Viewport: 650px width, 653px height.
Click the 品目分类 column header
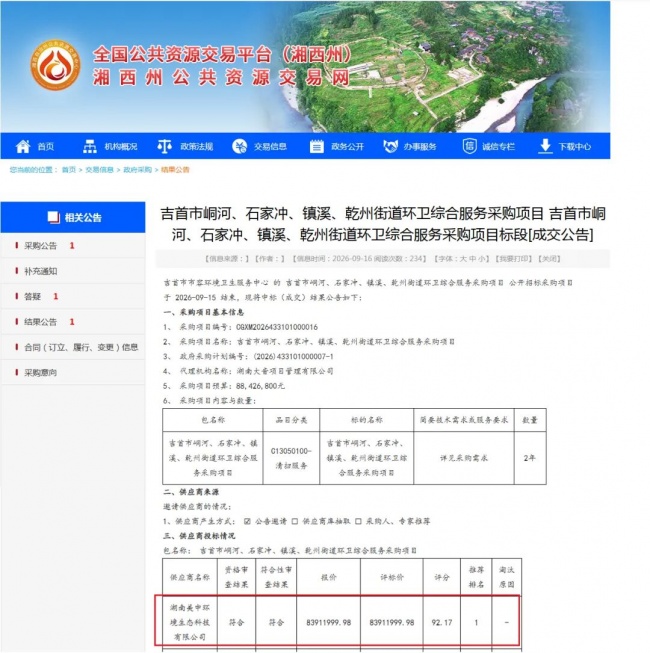pyautogui.click(x=291, y=420)
